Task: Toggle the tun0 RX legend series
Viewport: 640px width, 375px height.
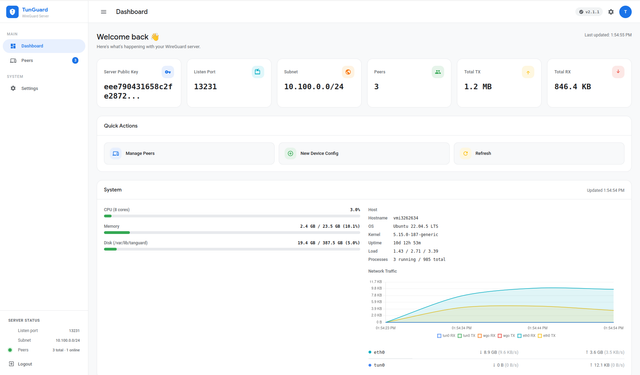Action: 446,336
